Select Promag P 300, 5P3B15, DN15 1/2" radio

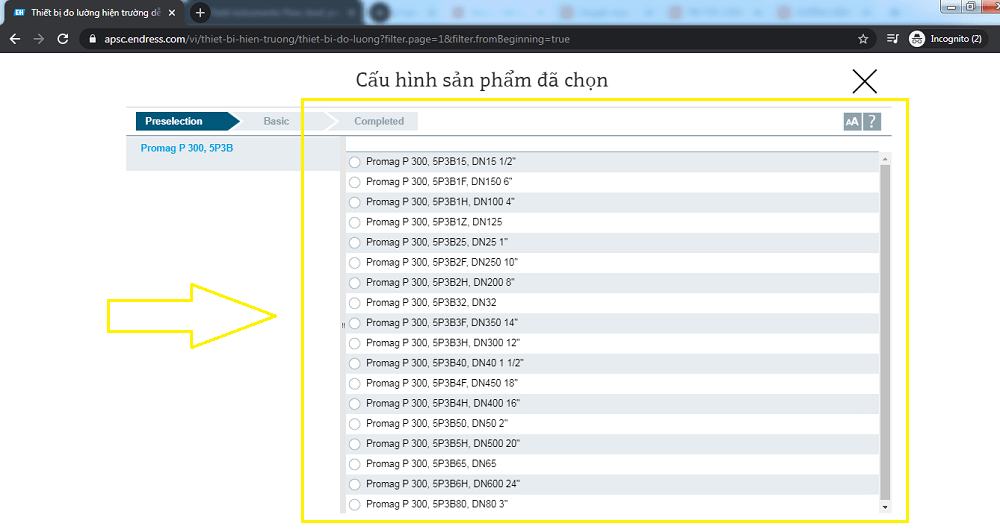click(x=355, y=162)
